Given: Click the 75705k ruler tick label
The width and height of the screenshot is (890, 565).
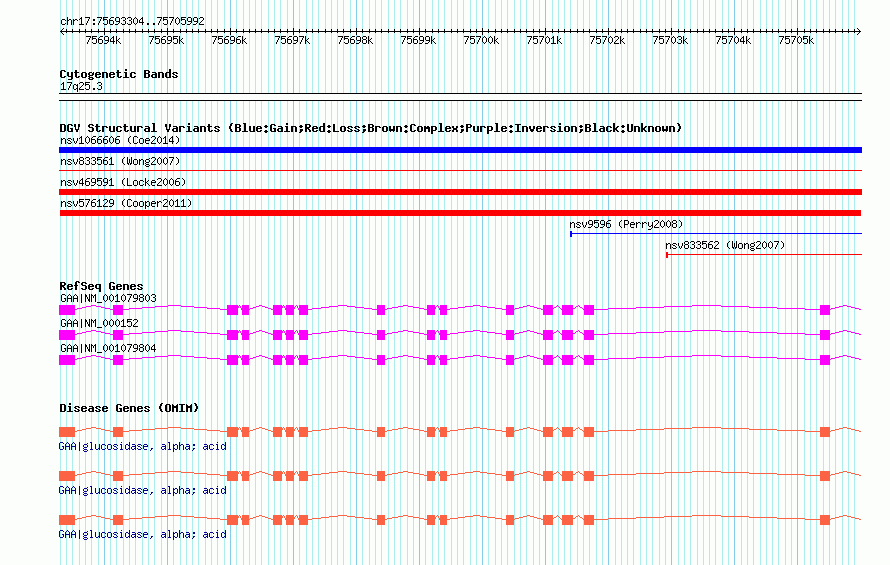Looking at the screenshot, I should pyautogui.click(x=796, y=41).
